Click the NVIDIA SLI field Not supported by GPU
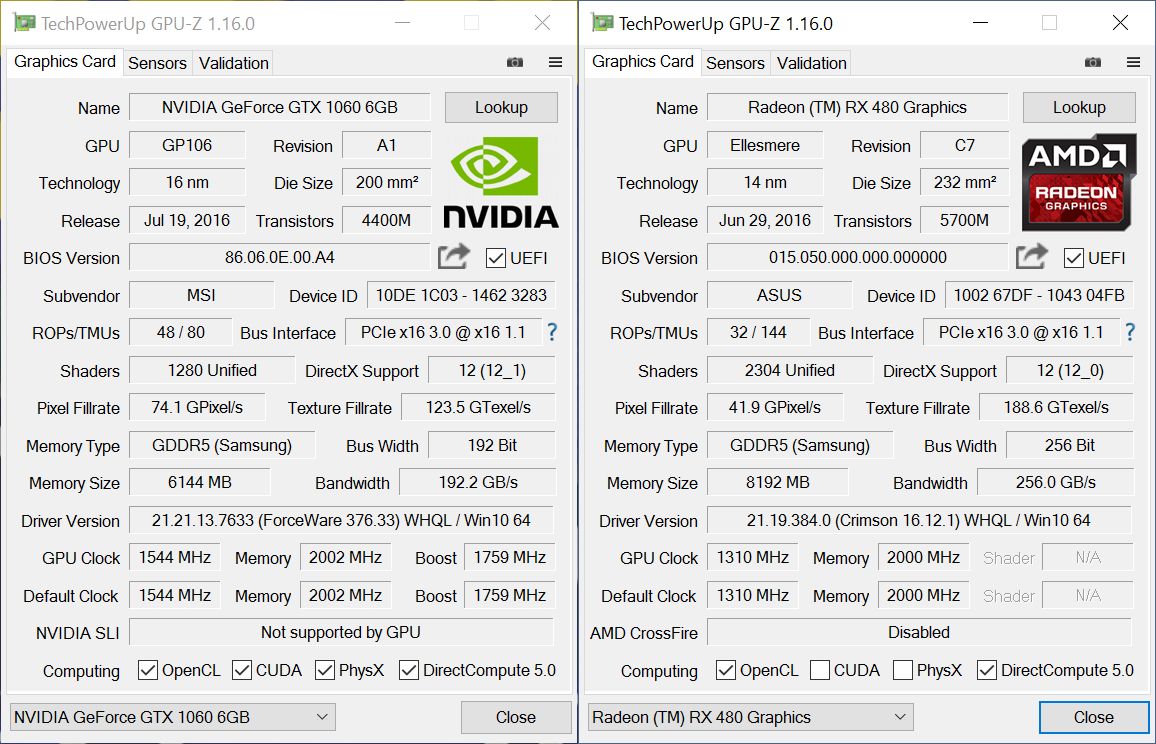This screenshot has height=744, width=1156. 341,633
